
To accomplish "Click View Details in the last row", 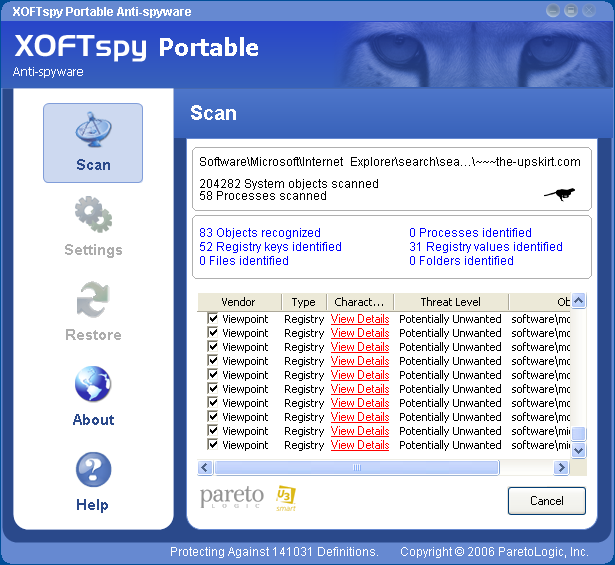I will coord(360,445).
